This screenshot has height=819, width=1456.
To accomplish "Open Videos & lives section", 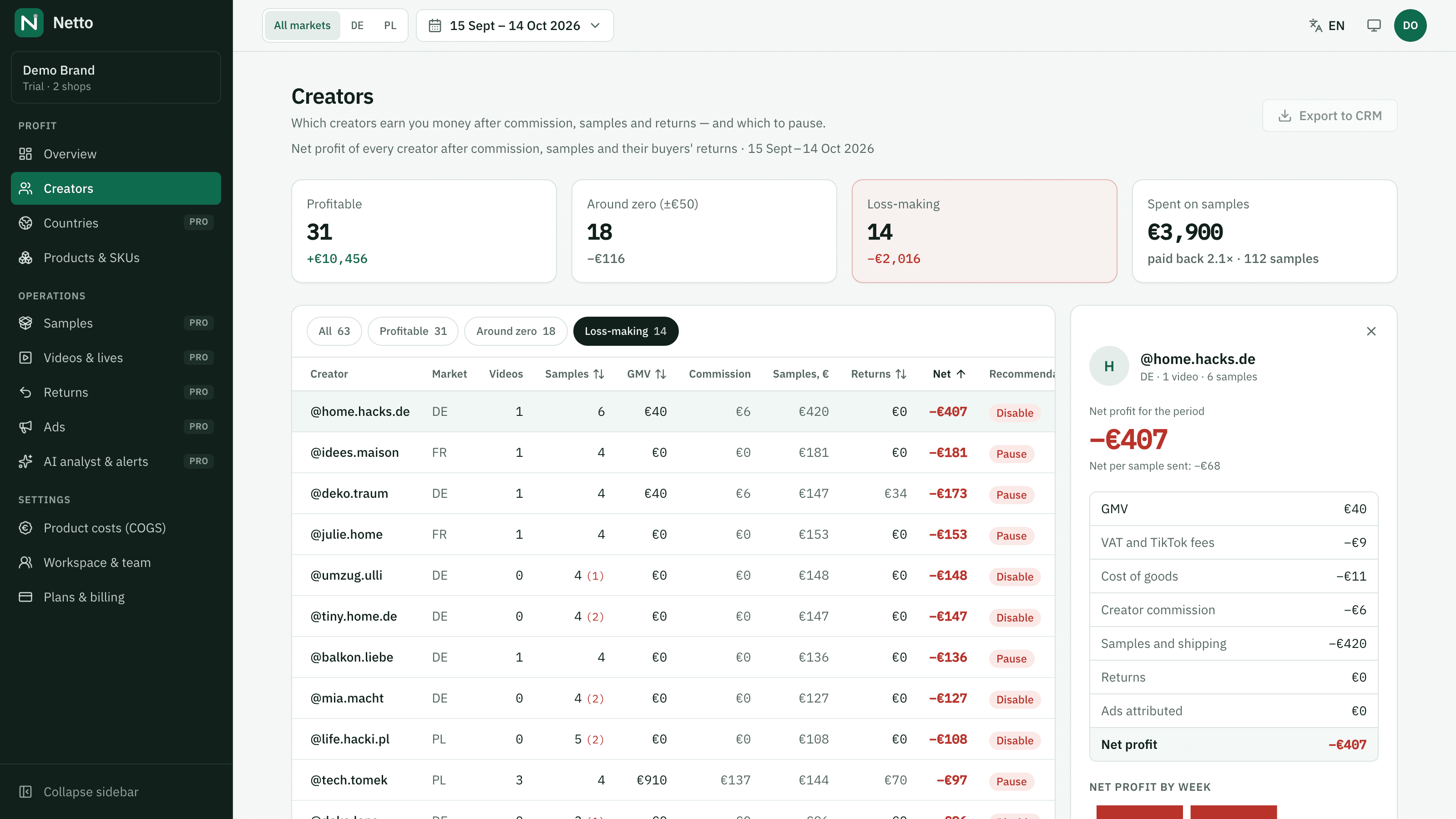I will click(115, 357).
